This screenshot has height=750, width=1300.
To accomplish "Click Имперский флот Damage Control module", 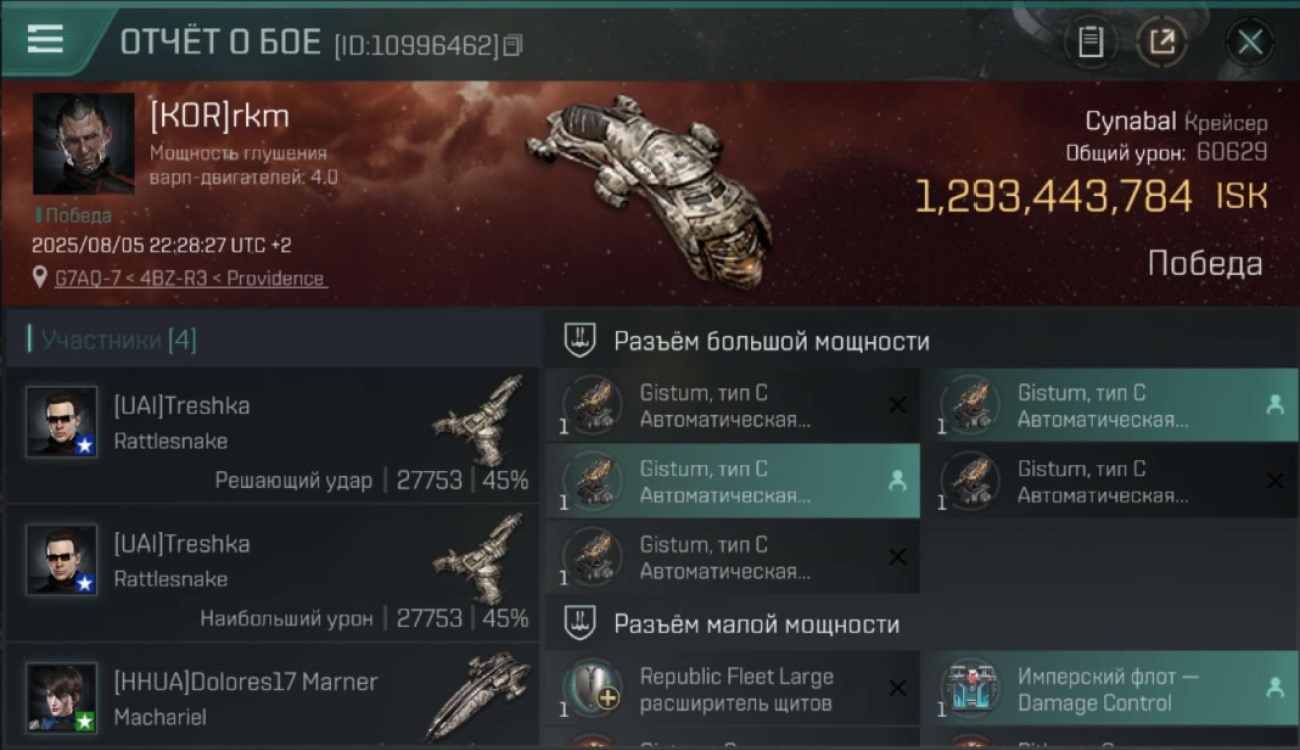I will (1110, 688).
